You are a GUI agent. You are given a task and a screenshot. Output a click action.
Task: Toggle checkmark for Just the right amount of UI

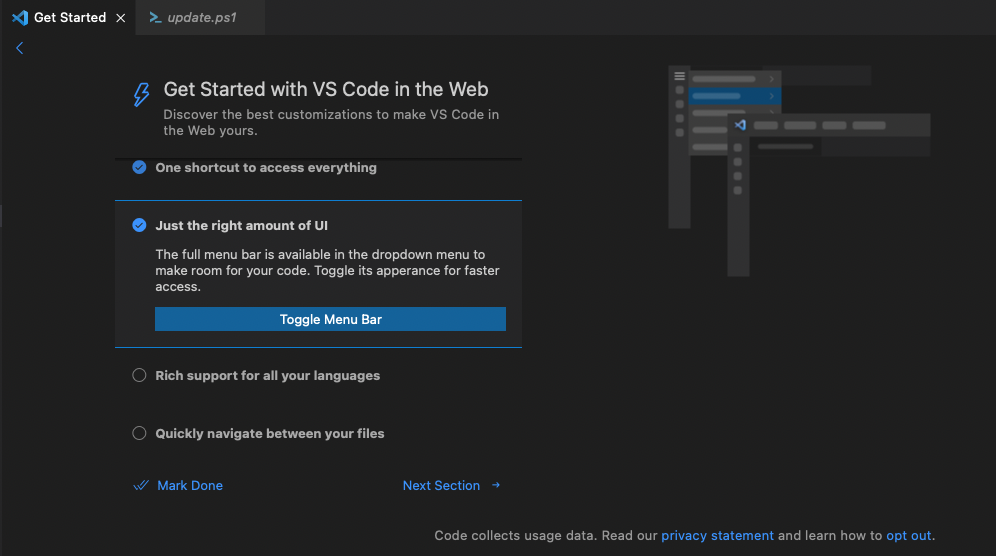tap(139, 225)
